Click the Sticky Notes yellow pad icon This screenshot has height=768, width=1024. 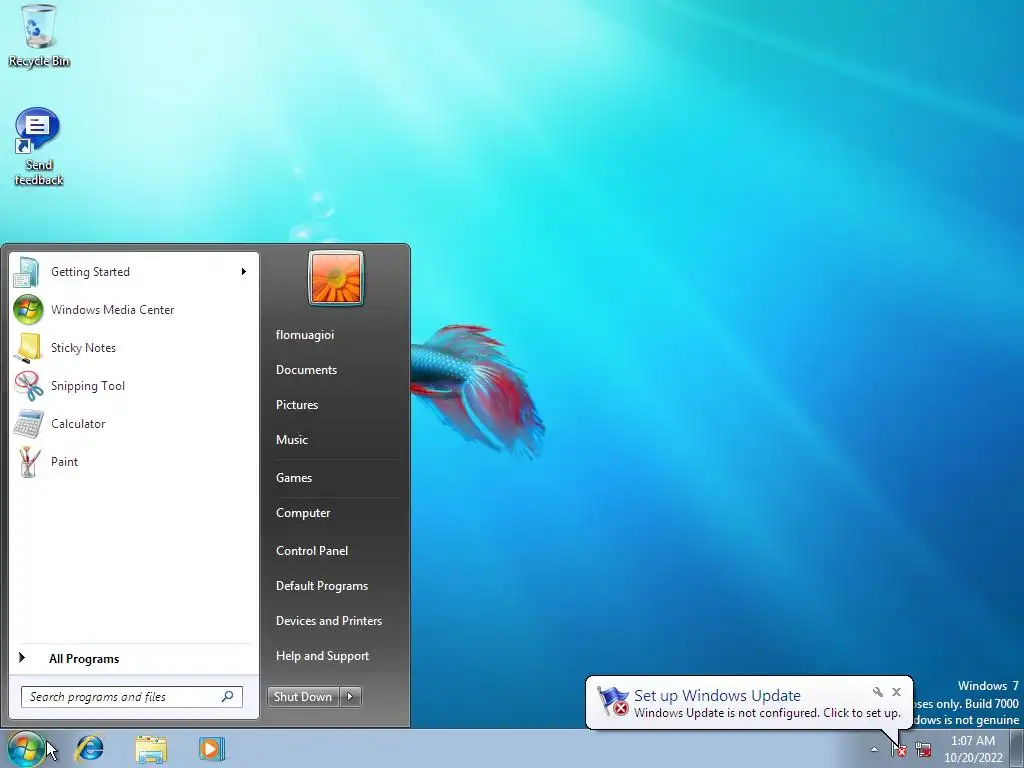28,347
